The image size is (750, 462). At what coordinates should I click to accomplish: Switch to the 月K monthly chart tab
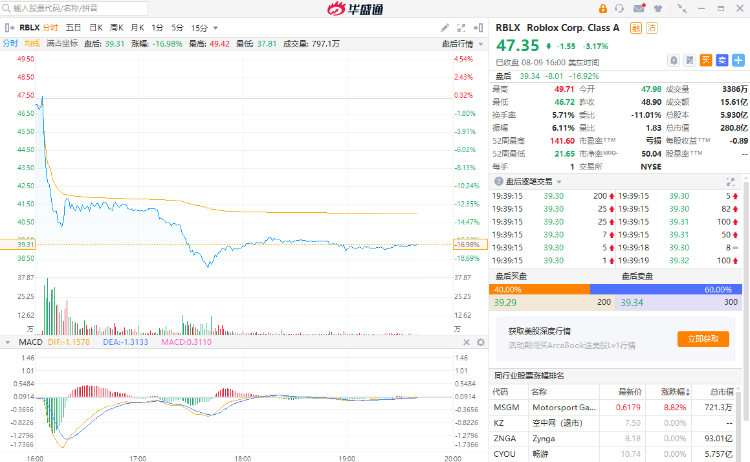pyautogui.click(x=138, y=28)
